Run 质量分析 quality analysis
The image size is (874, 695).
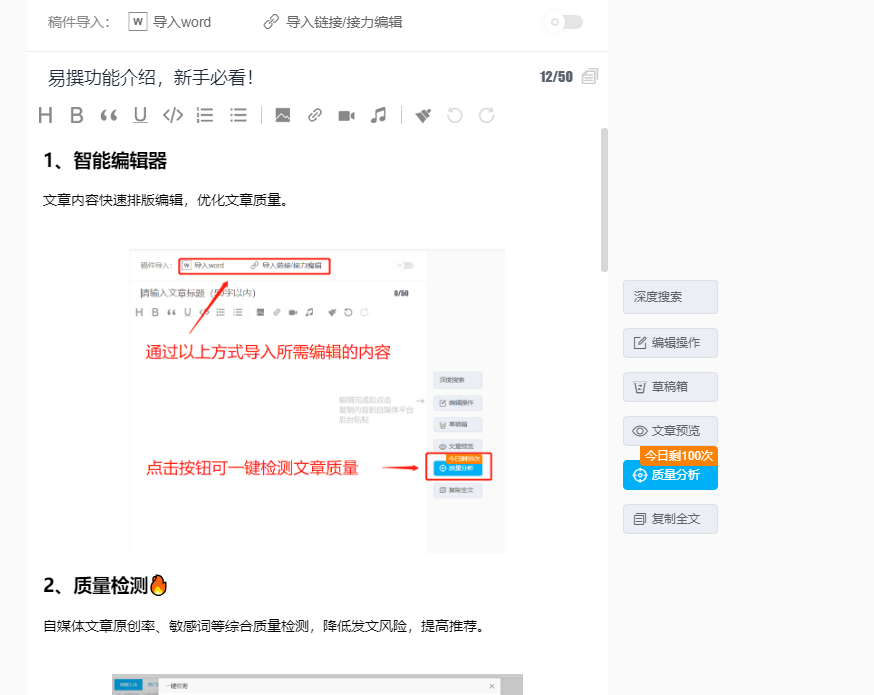click(x=669, y=475)
